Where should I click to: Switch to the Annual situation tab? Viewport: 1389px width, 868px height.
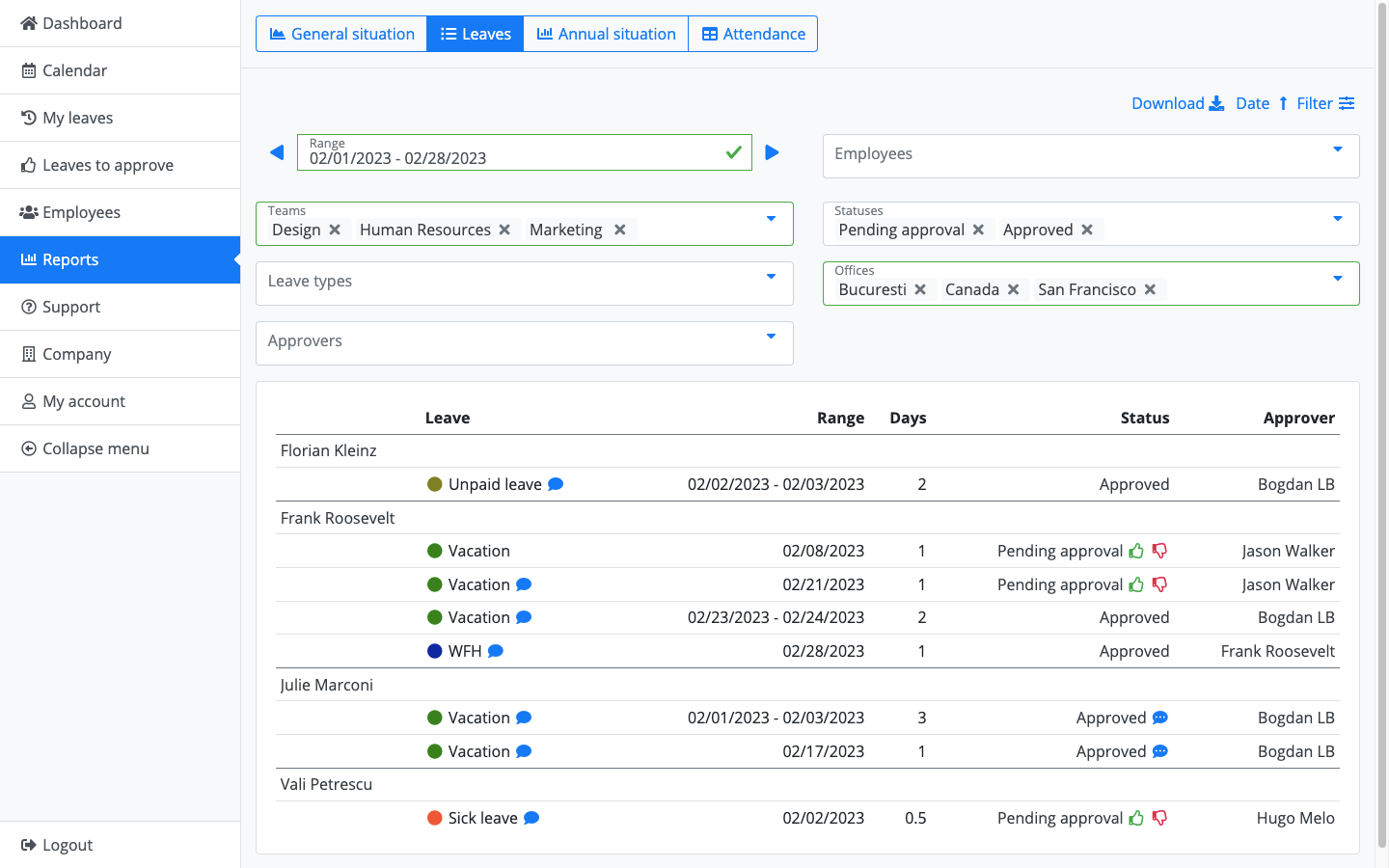(605, 34)
